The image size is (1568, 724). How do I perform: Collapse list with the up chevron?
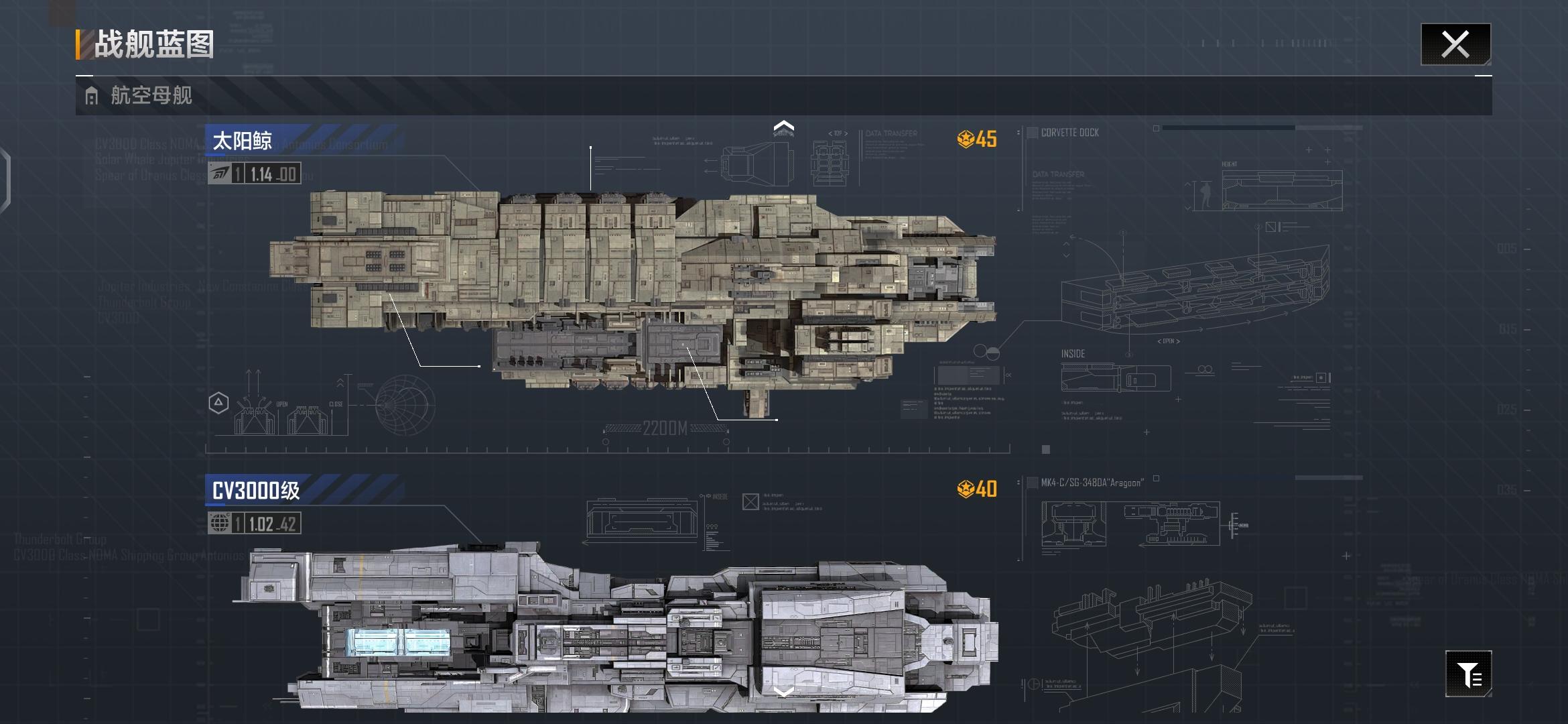pyautogui.click(x=783, y=127)
